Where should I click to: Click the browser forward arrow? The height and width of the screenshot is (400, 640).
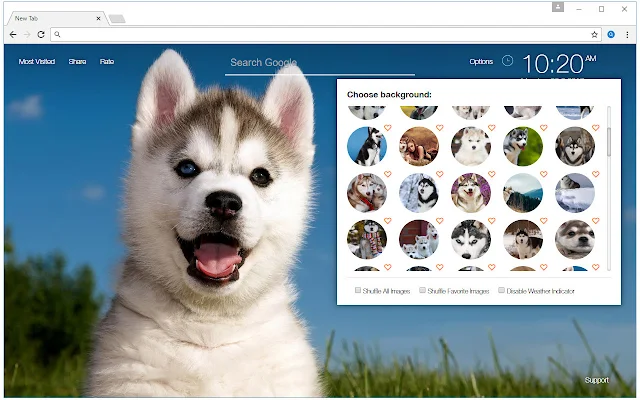click(27, 35)
